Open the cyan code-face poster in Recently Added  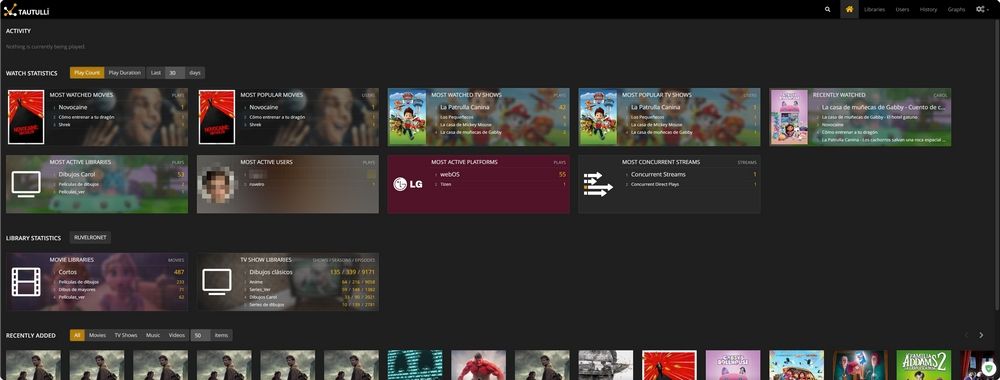tap(415, 365)
